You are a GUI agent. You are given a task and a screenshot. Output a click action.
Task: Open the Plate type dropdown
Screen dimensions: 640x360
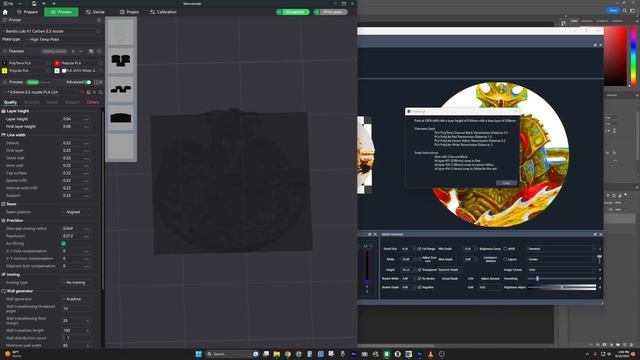coord(64,40)
